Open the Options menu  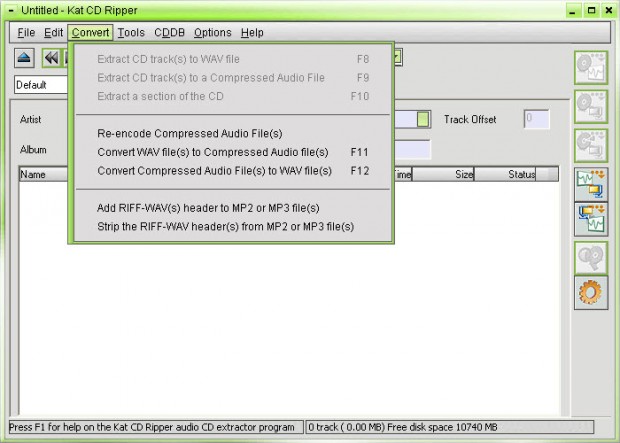point(213,32)
